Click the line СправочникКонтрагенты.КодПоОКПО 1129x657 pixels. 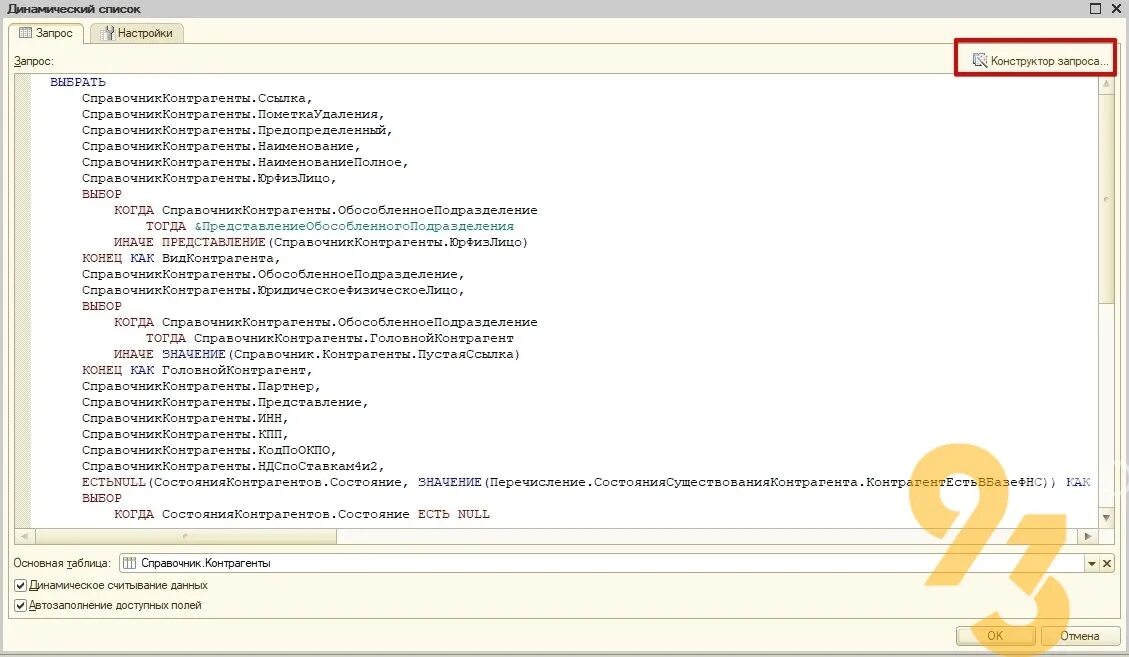(x=209, y=450)
